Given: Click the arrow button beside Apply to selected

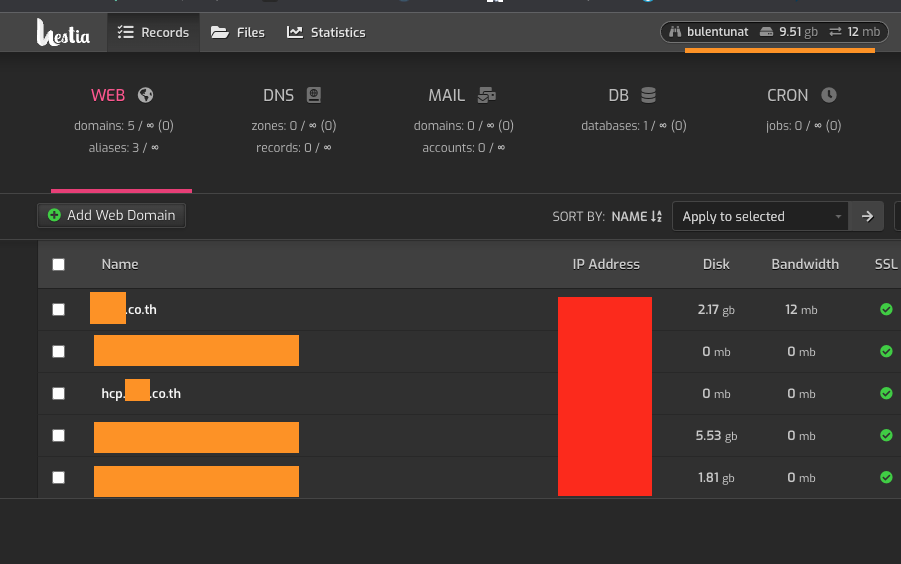Looking at the screenshot, I should pos(866,216).
